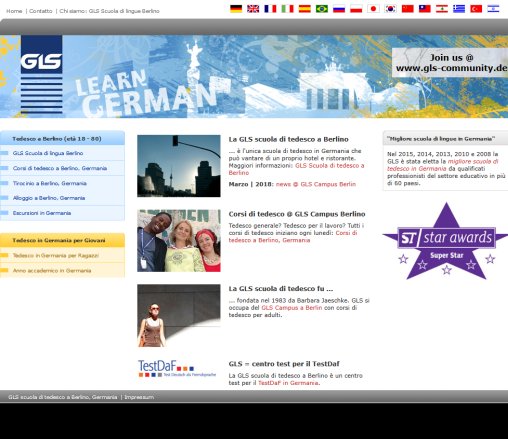This screenshot has width=508, height=439.
Task: Click the Turkish flag icon
Action: 476,9
